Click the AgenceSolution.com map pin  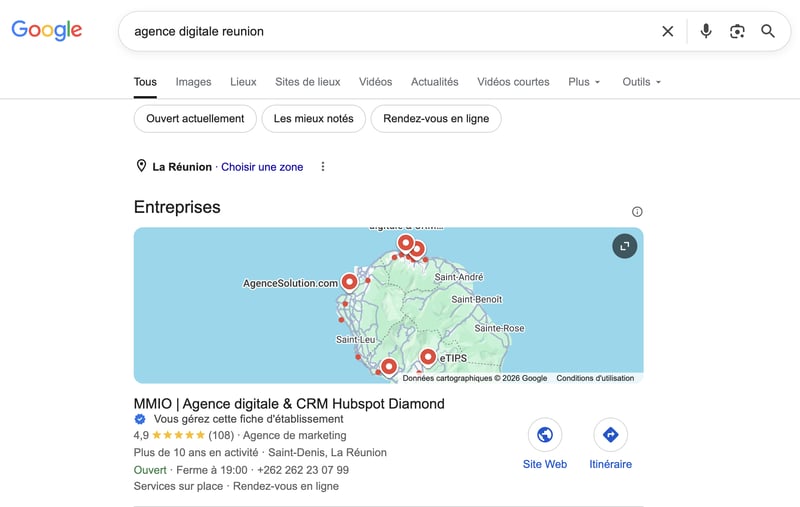[349, 282]
